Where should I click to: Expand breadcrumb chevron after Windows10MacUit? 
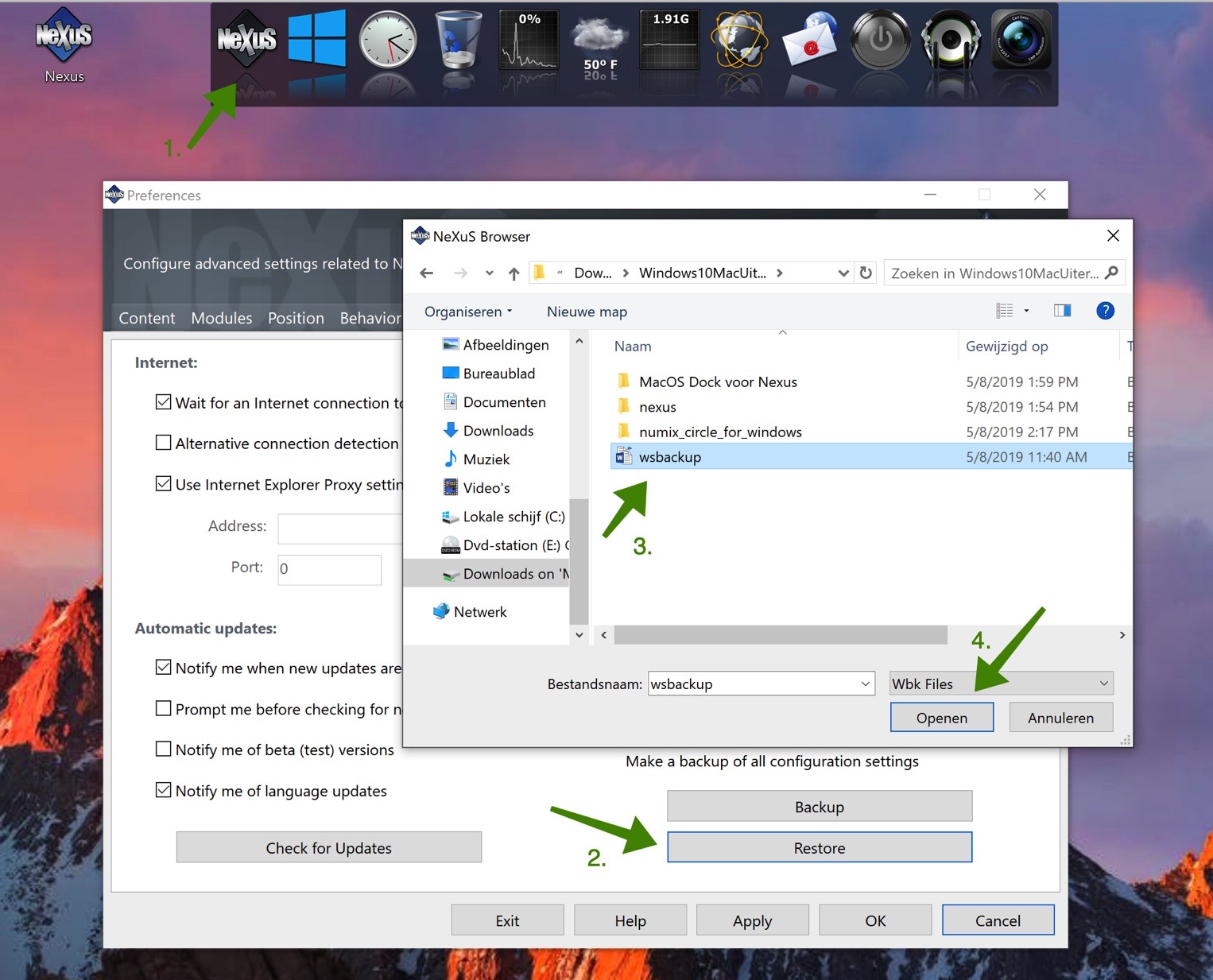click(x=780, y=273)
